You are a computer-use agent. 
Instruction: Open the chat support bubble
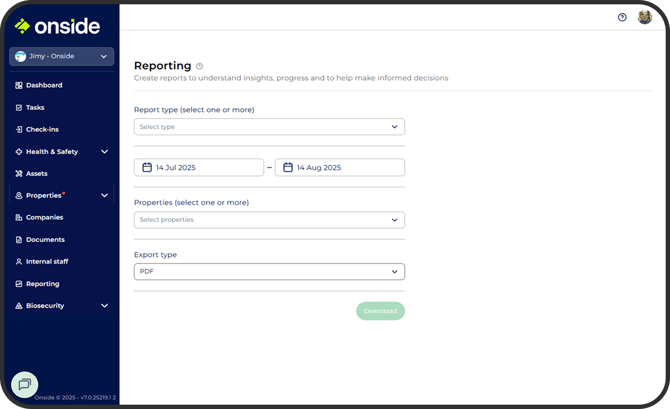click(24, 385)
